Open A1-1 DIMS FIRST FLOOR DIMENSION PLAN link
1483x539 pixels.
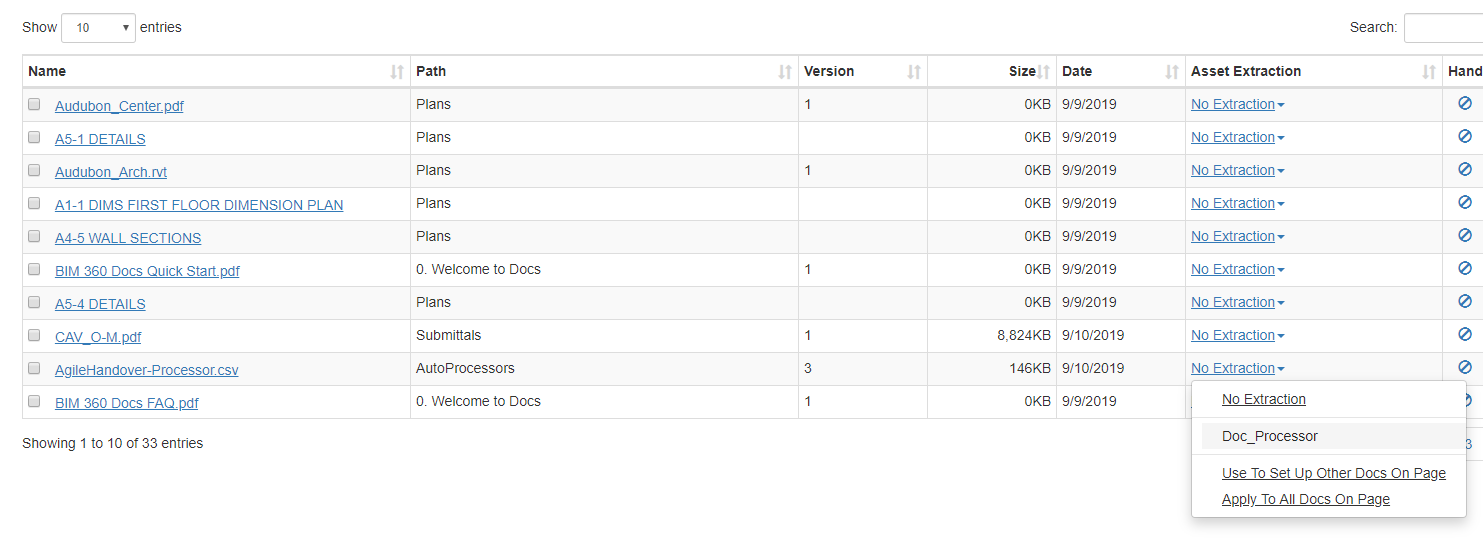tap(199, 205)
